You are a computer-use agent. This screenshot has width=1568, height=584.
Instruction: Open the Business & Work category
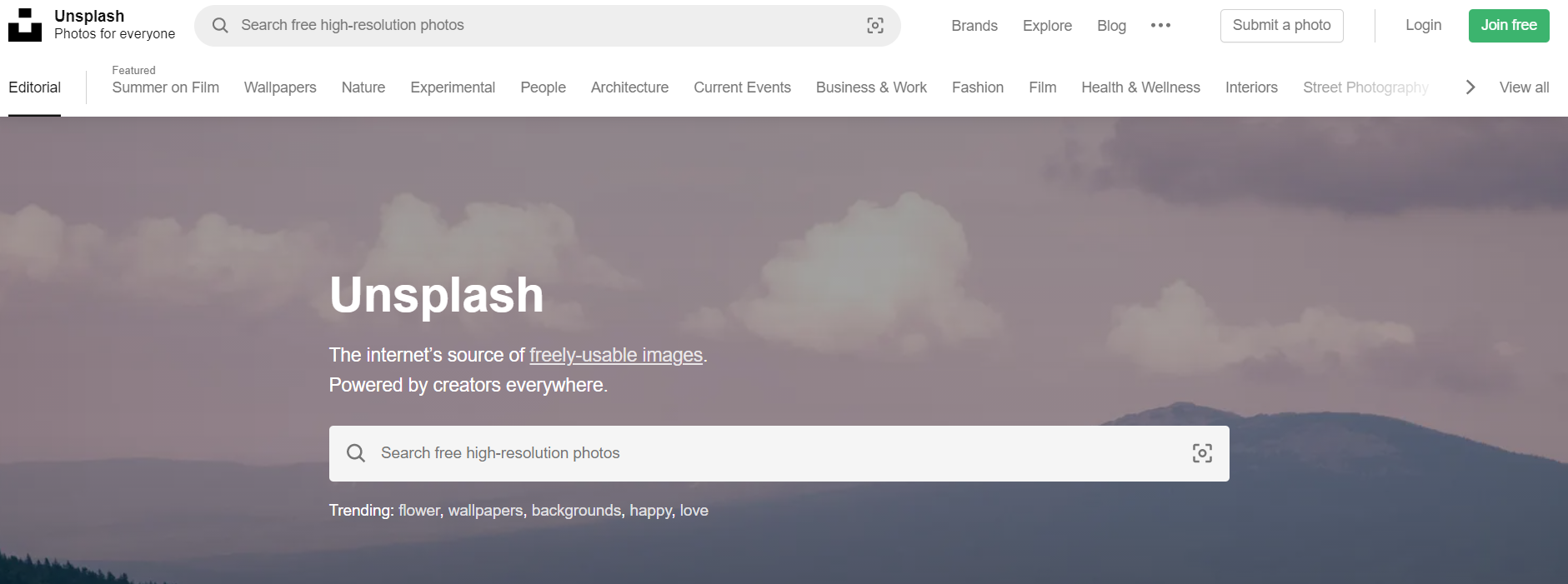[x=871, y=87]
